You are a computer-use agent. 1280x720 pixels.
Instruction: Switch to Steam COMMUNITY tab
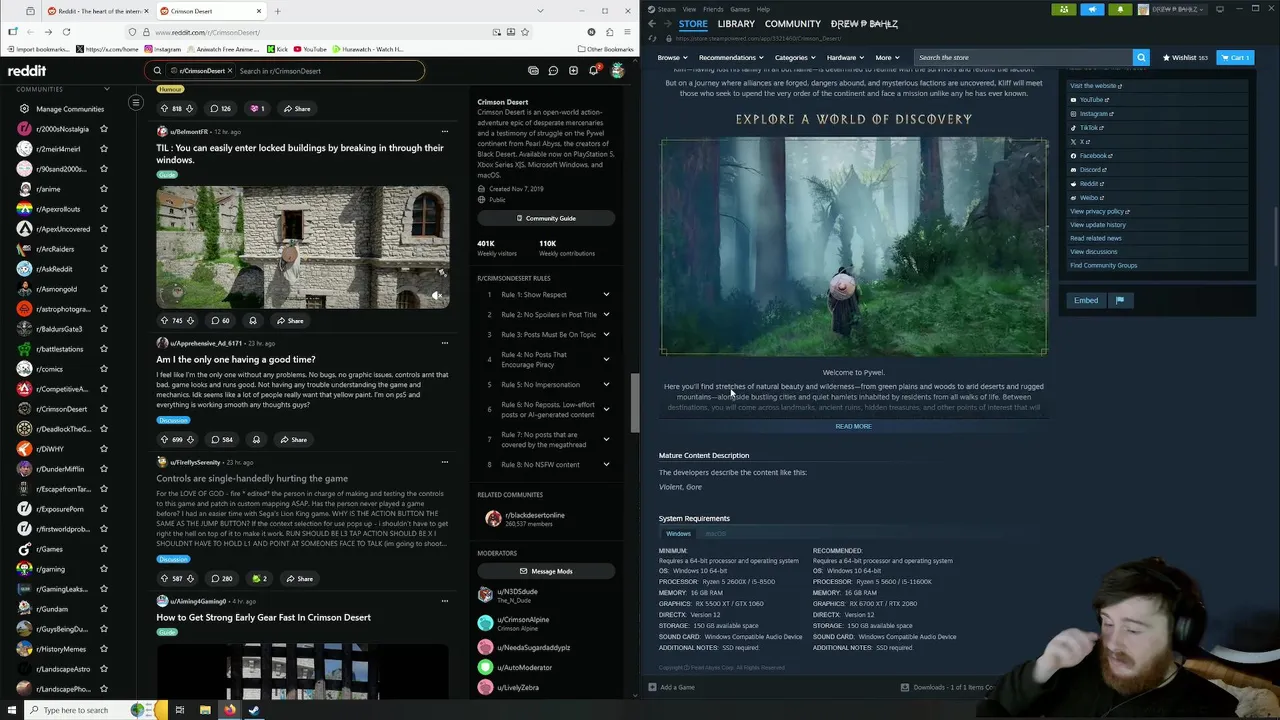[x=792, y=24]
